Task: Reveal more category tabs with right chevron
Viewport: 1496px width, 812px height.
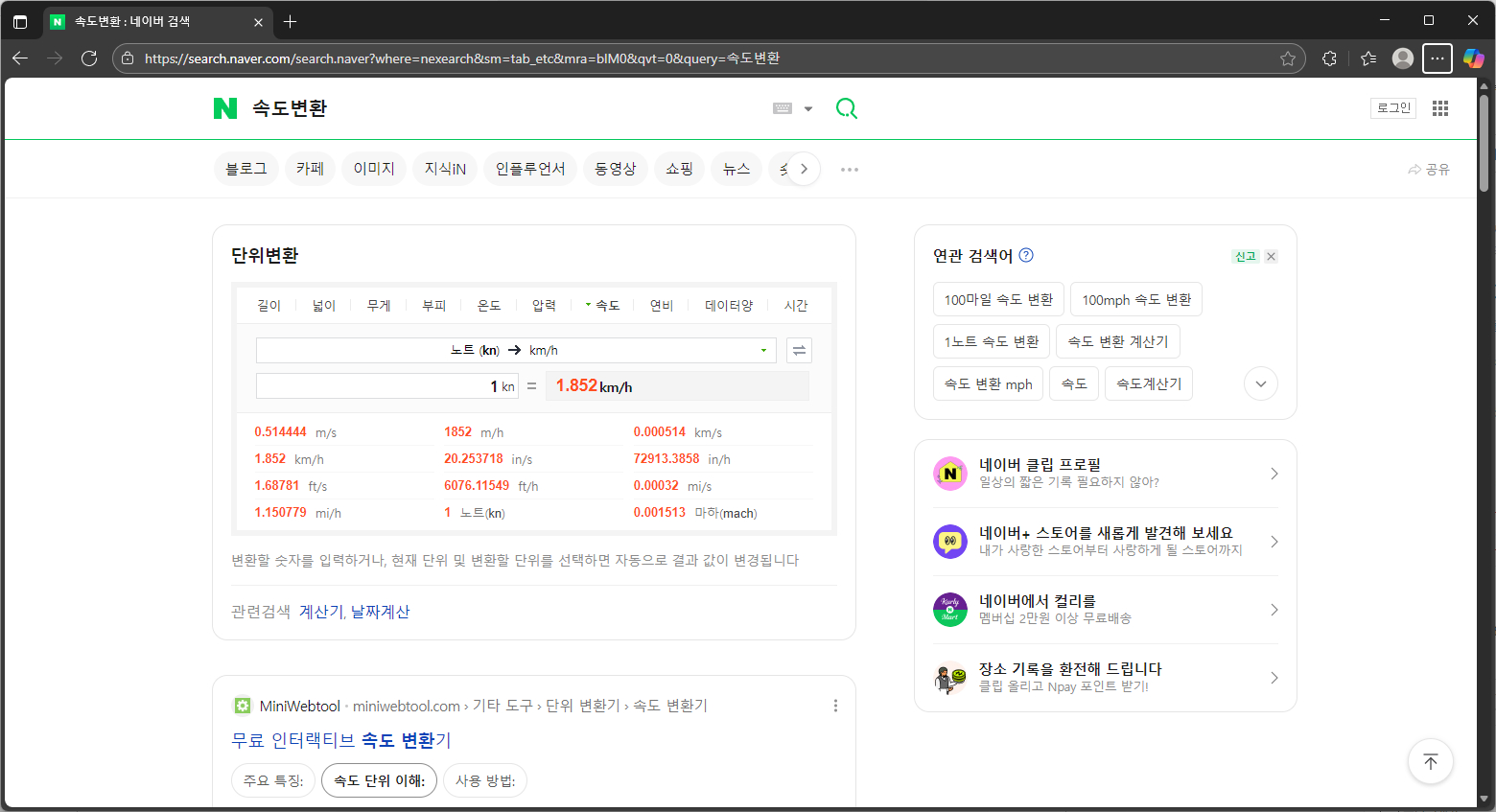Action: (804, 169)
